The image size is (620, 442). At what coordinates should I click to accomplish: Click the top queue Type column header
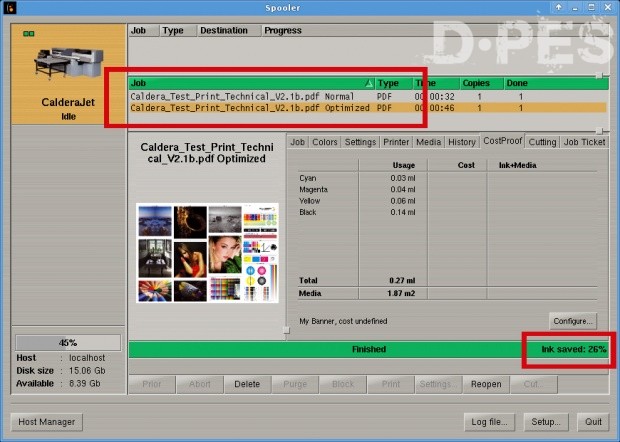(x=178, y=30)
